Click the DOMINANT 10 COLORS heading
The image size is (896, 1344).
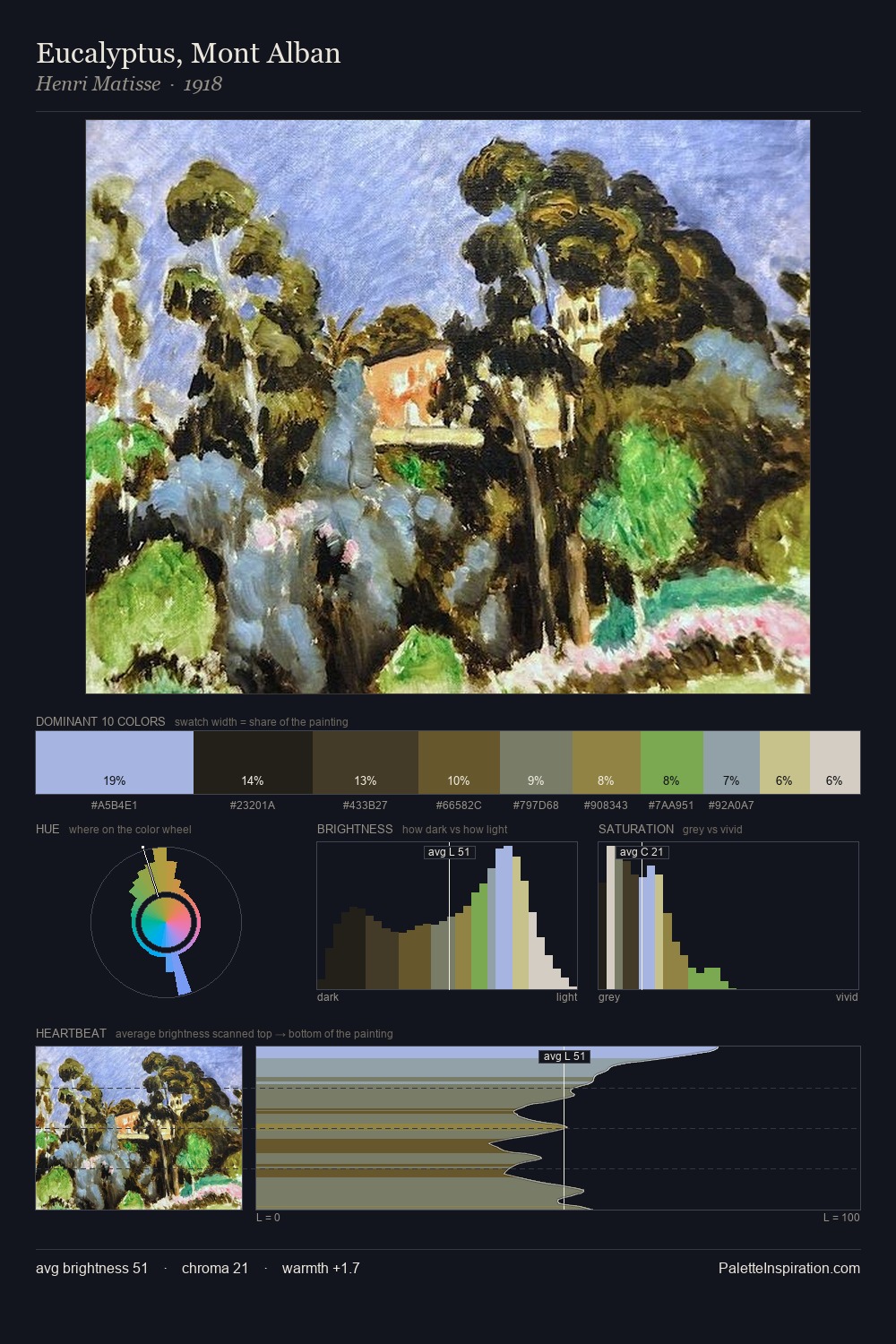tap(100, 721)
